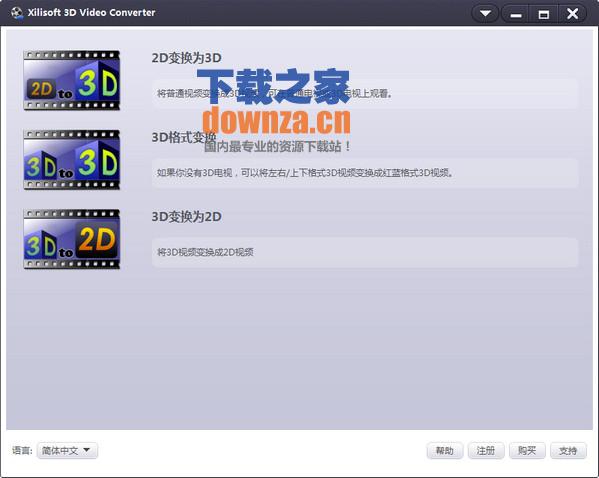Click the 注册 (Register) button
The image size is (599, 478).
(486, 451)
